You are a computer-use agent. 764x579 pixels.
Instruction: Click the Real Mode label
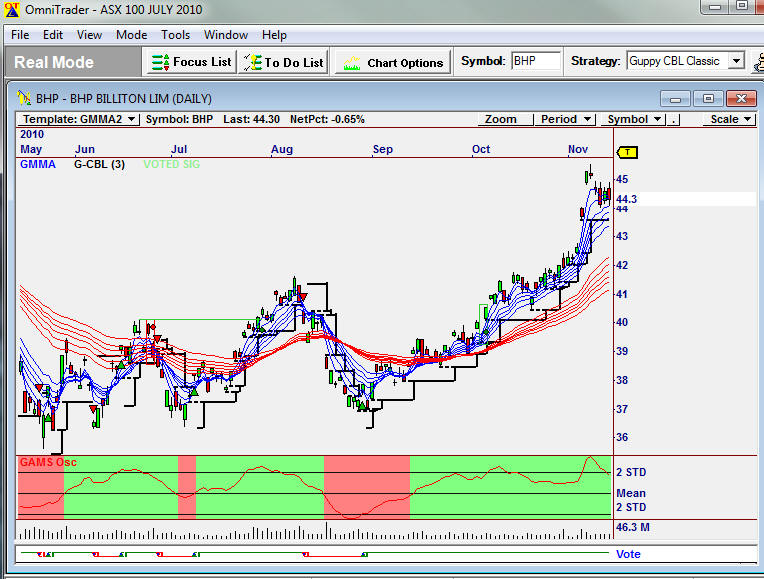point(54,62)
